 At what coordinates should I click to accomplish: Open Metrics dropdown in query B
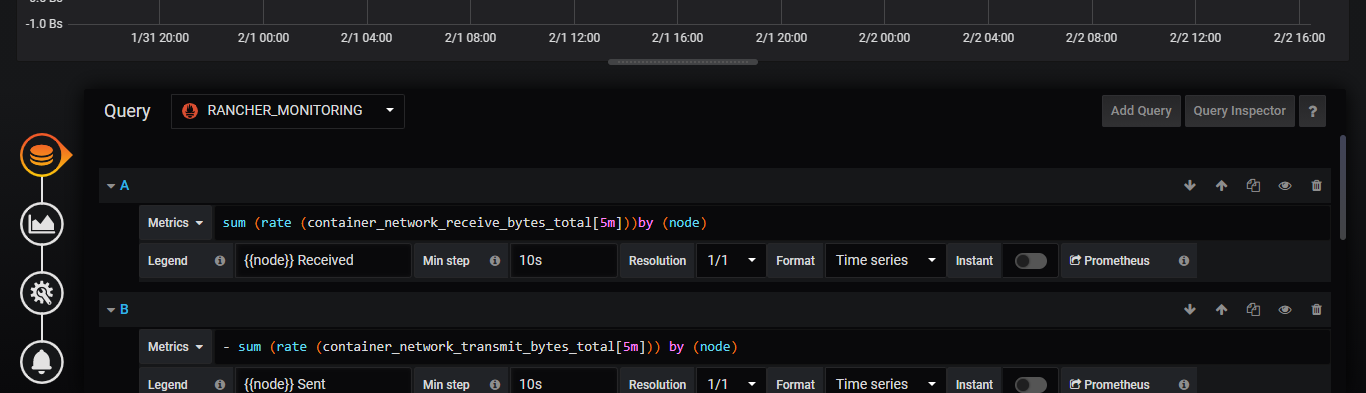tap(176, 347)
